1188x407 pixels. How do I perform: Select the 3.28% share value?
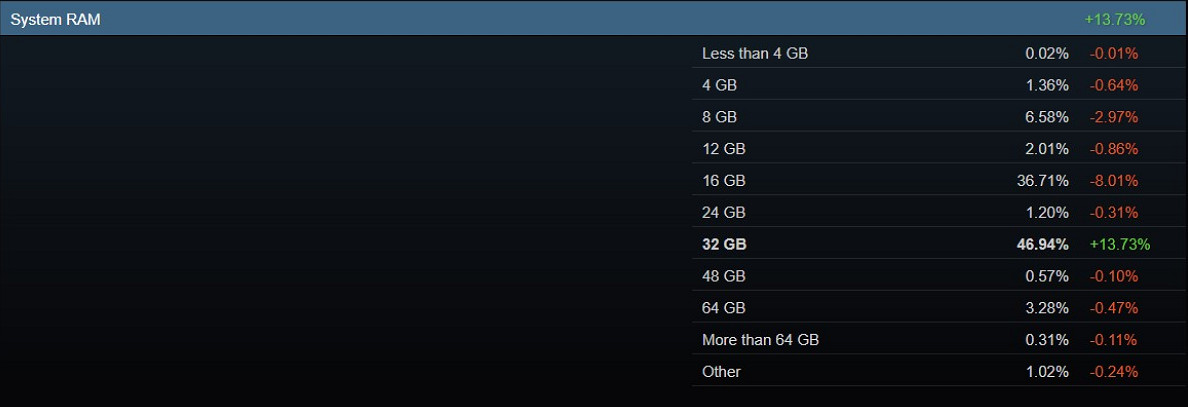tap(1046, 308)
